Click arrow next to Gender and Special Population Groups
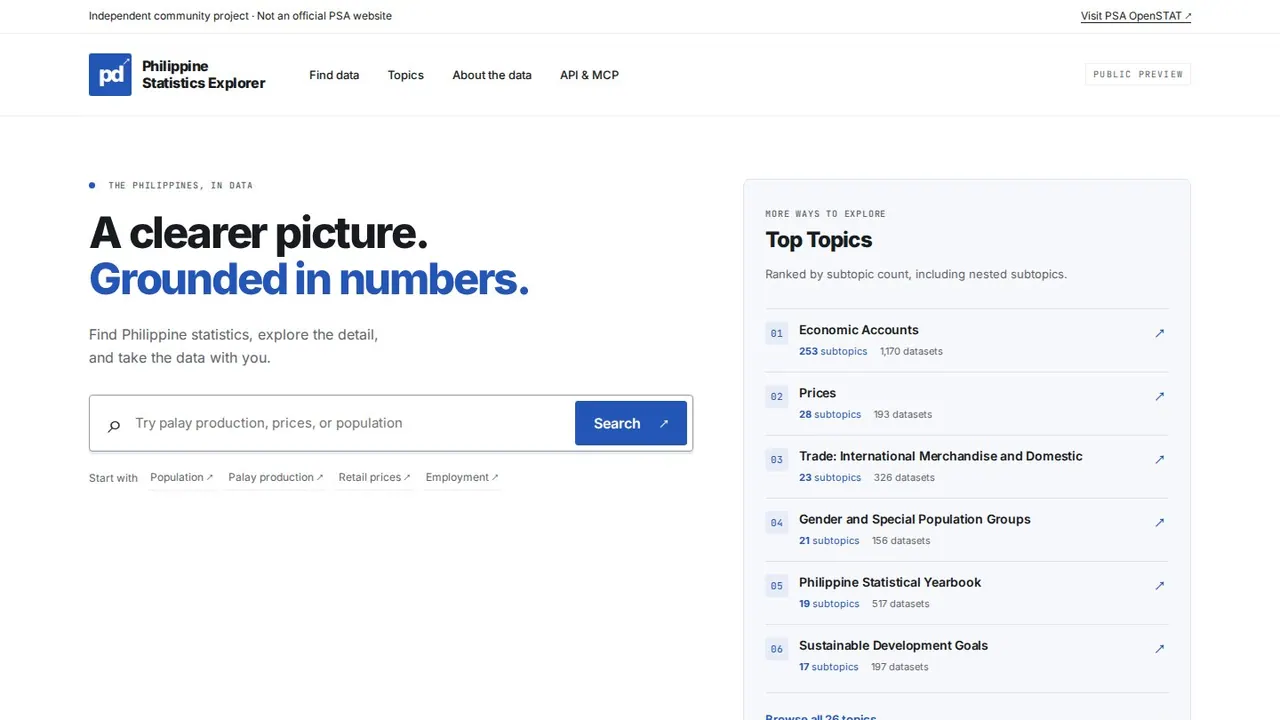1280x720 pixels. [1160, 522]
